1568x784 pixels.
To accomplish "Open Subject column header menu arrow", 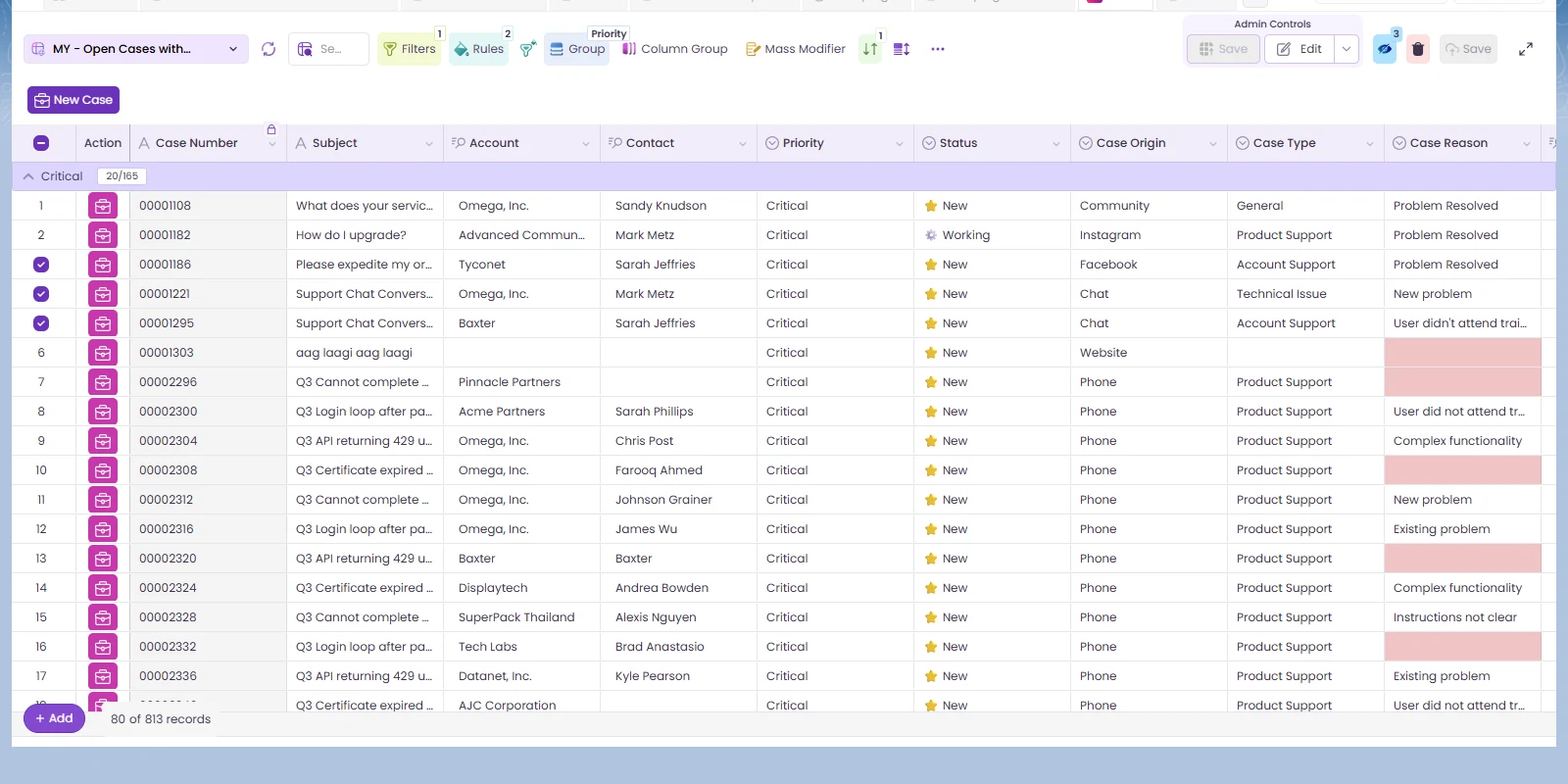I will (x=429, y=144).
